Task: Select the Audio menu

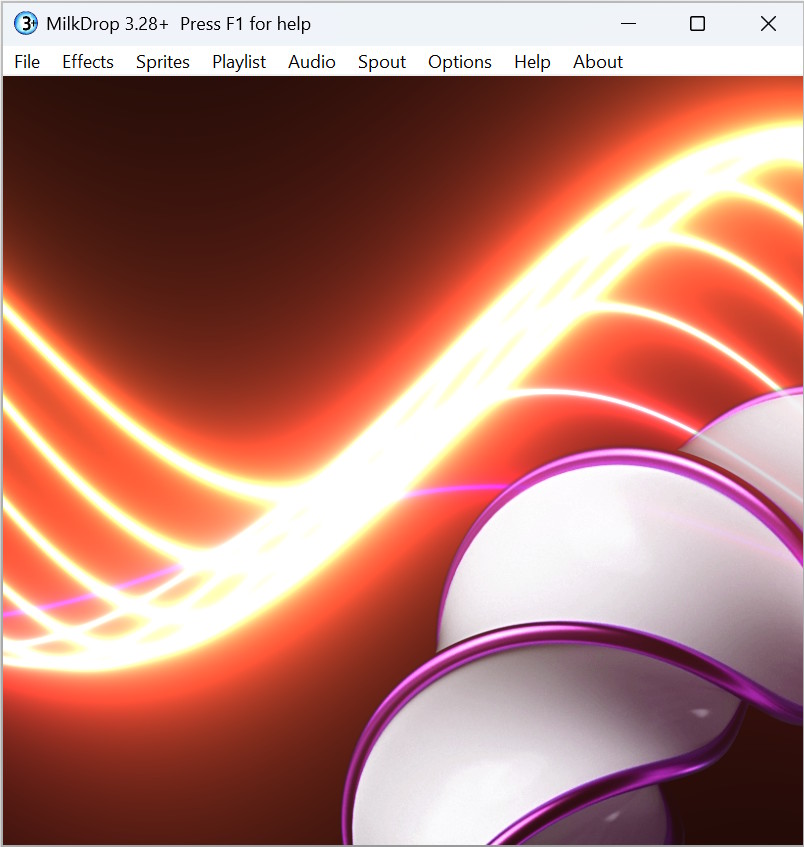Action: [312, 62]
